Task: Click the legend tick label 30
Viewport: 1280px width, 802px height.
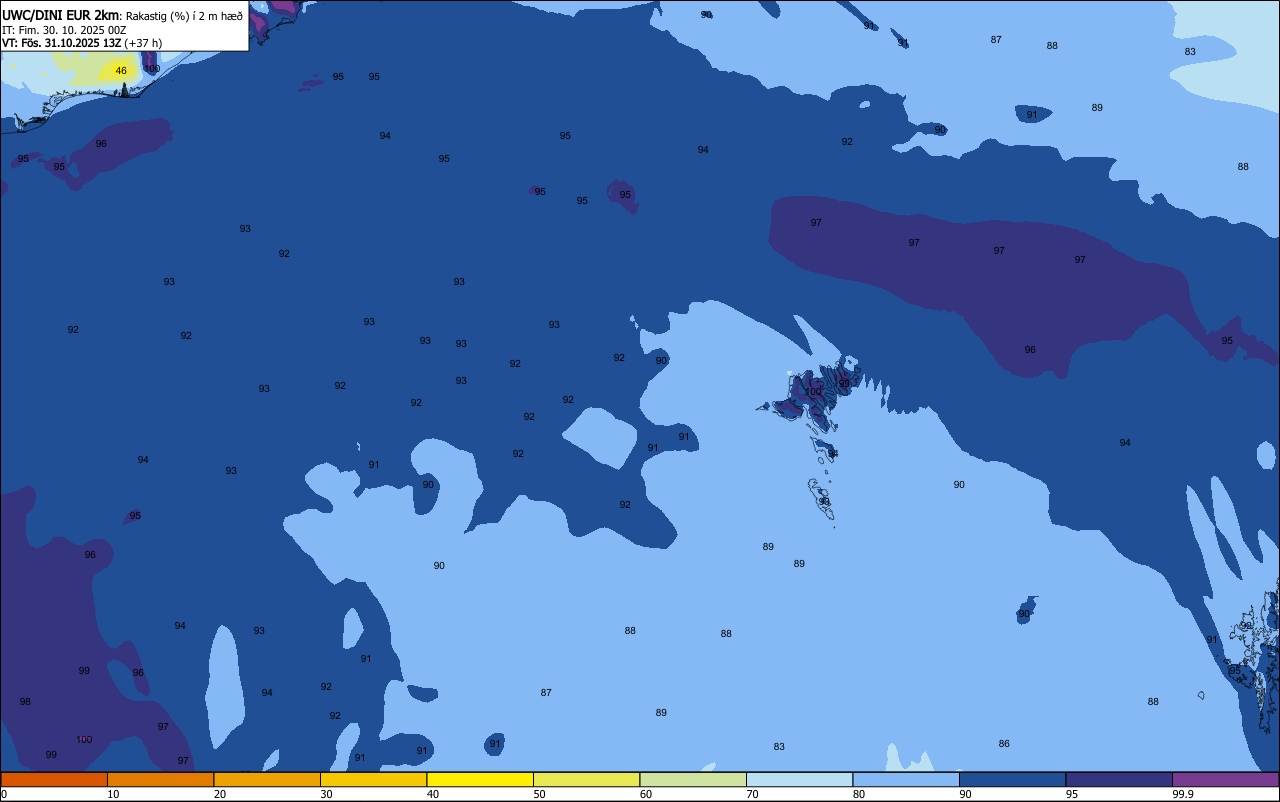Action: pos(326,794)
